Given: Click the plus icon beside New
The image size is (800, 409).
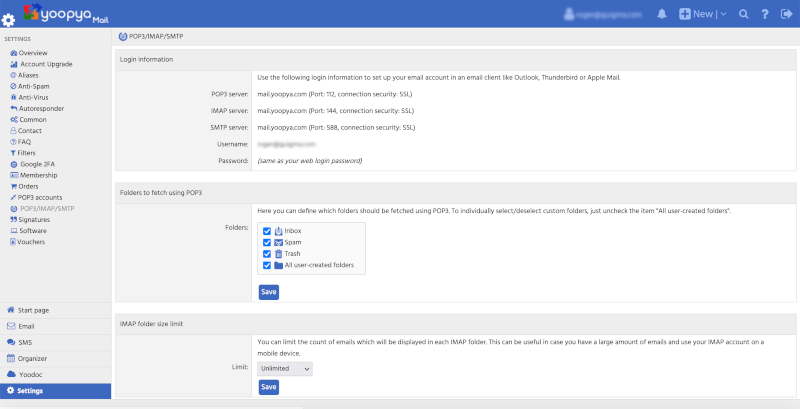Looking at the screenshot, I should 685,14.
